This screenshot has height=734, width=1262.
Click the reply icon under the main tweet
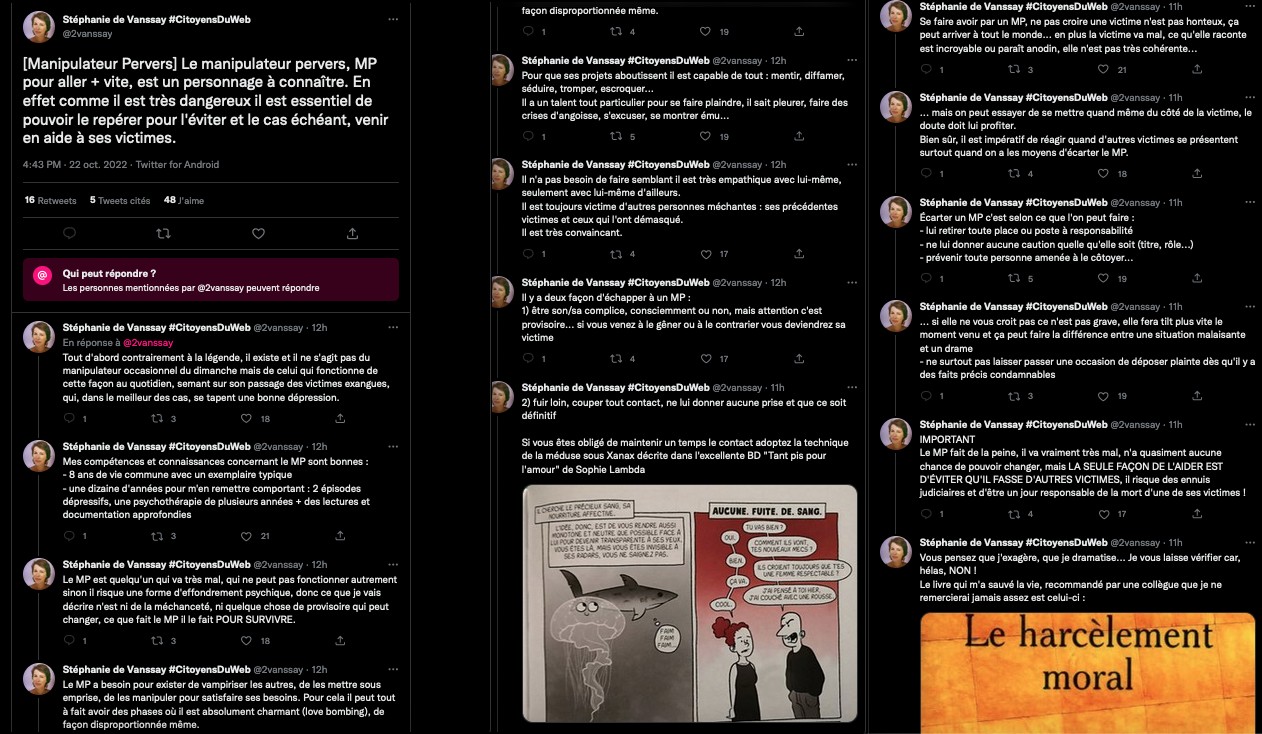point(69,233)
